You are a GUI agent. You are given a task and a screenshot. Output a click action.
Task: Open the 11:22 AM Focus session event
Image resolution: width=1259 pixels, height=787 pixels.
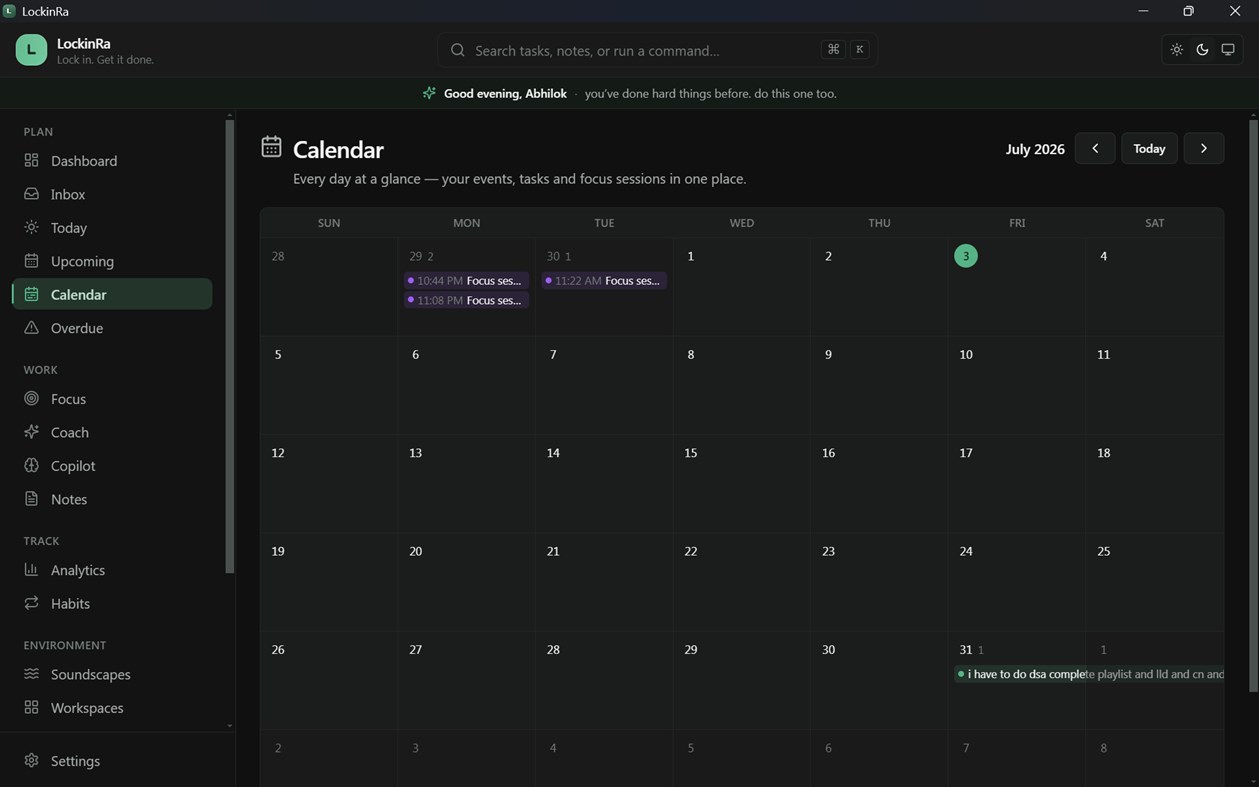(x=604, y=281)
